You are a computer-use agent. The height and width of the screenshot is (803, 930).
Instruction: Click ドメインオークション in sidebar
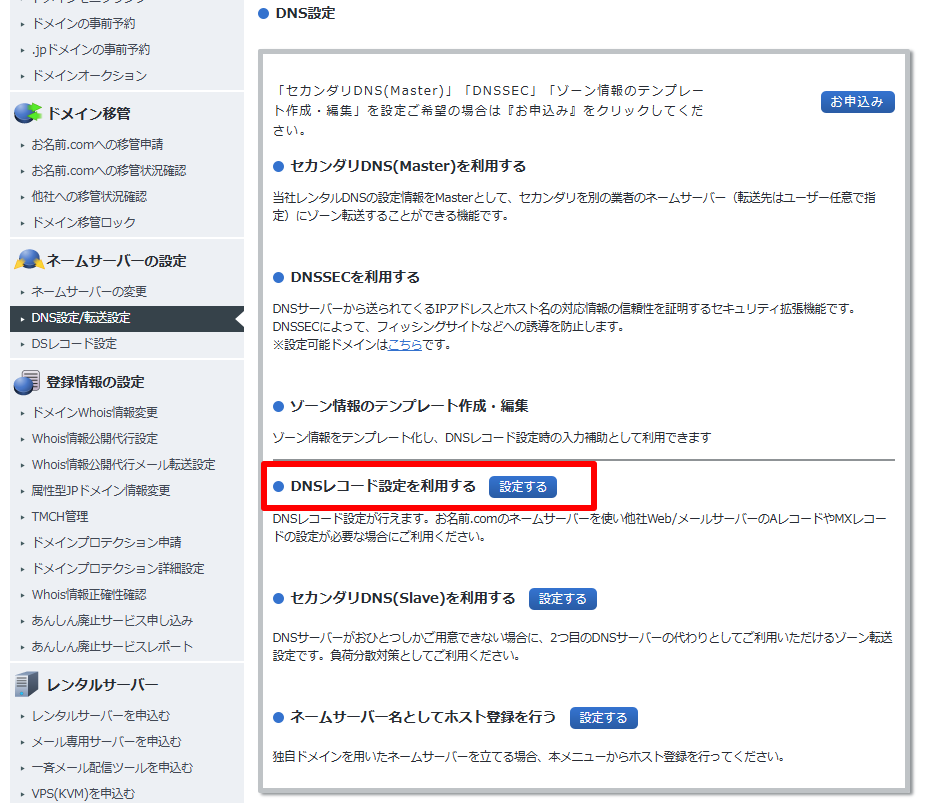coord(89,76)
